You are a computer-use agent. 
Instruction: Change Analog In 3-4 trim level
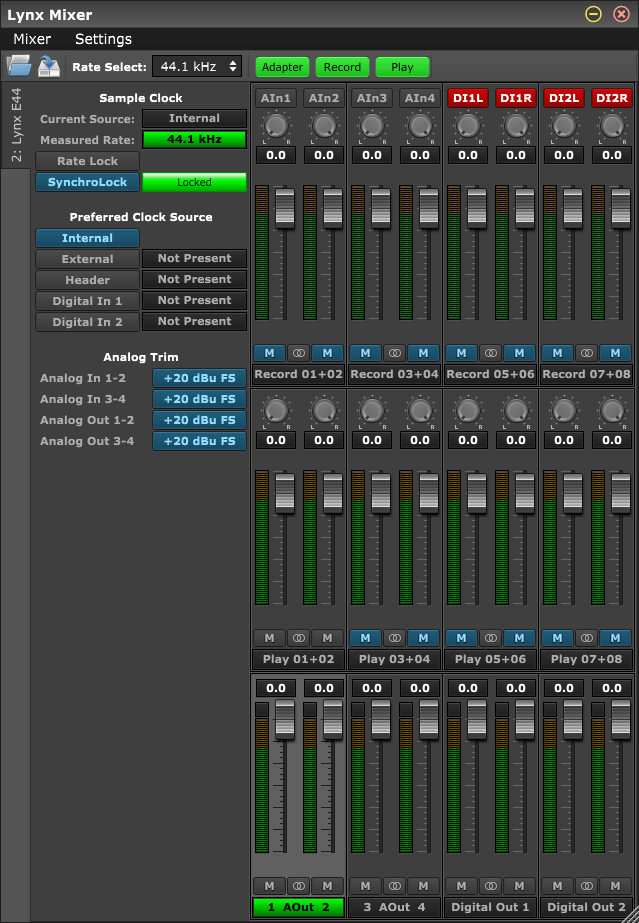pos(199,399)
